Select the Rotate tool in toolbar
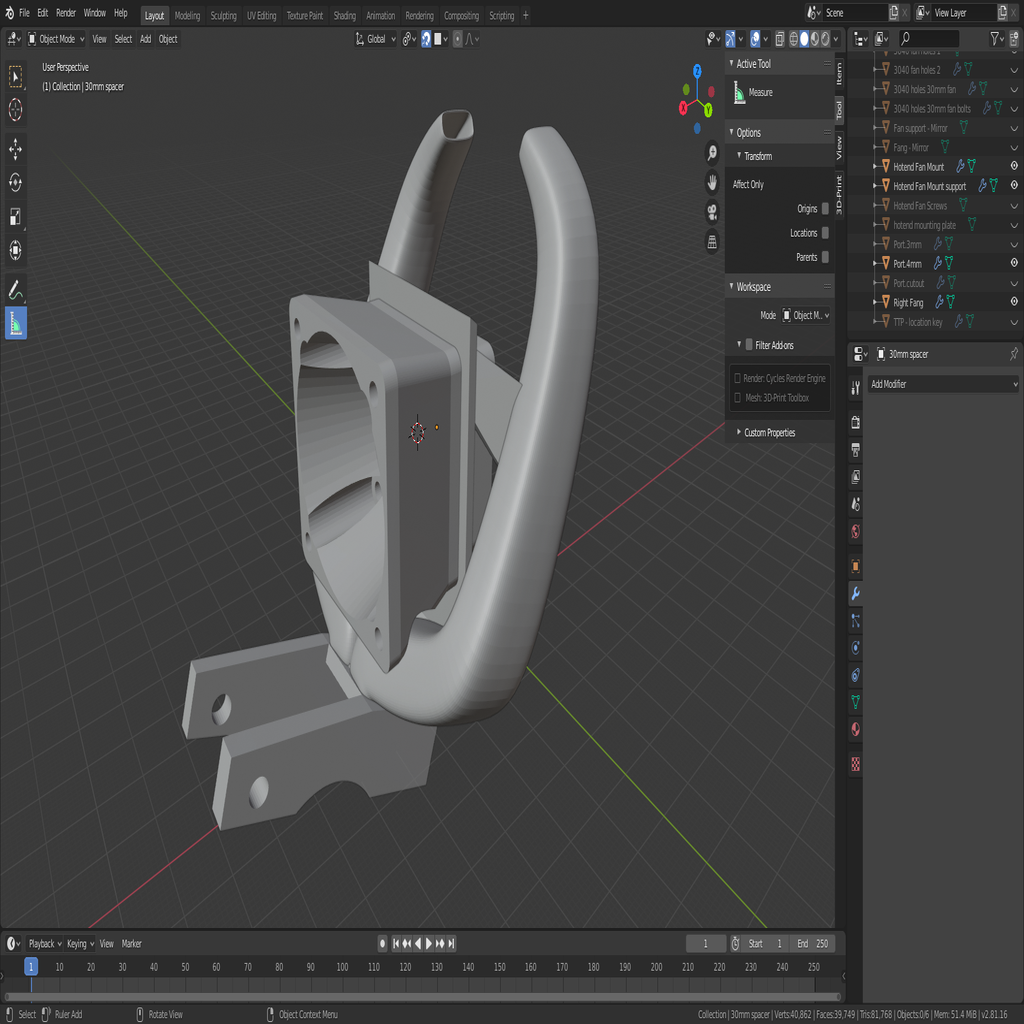This screenshot has width=1024, height=1024. pos(16,182)
